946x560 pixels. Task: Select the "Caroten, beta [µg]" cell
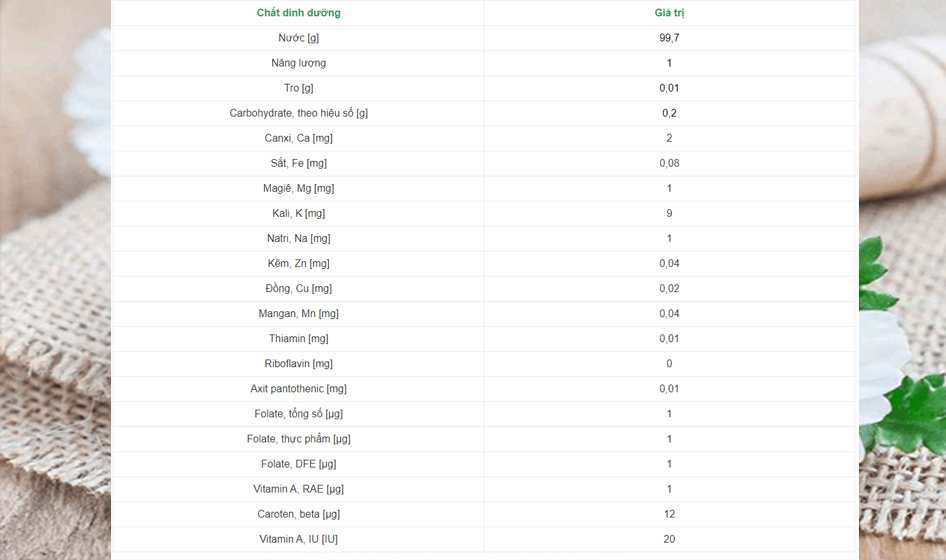[298, 514]
